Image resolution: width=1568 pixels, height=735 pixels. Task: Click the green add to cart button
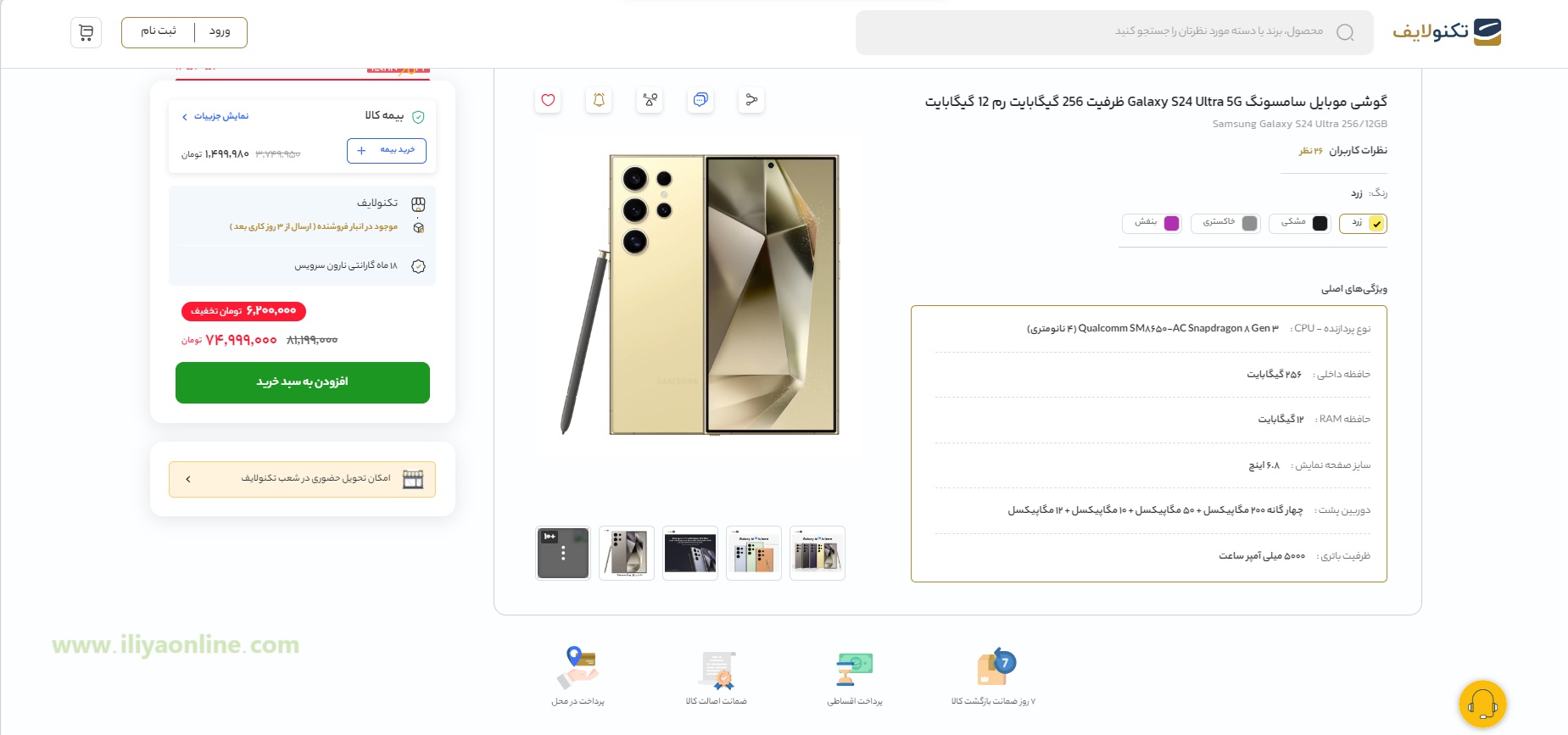pos(303,382)
